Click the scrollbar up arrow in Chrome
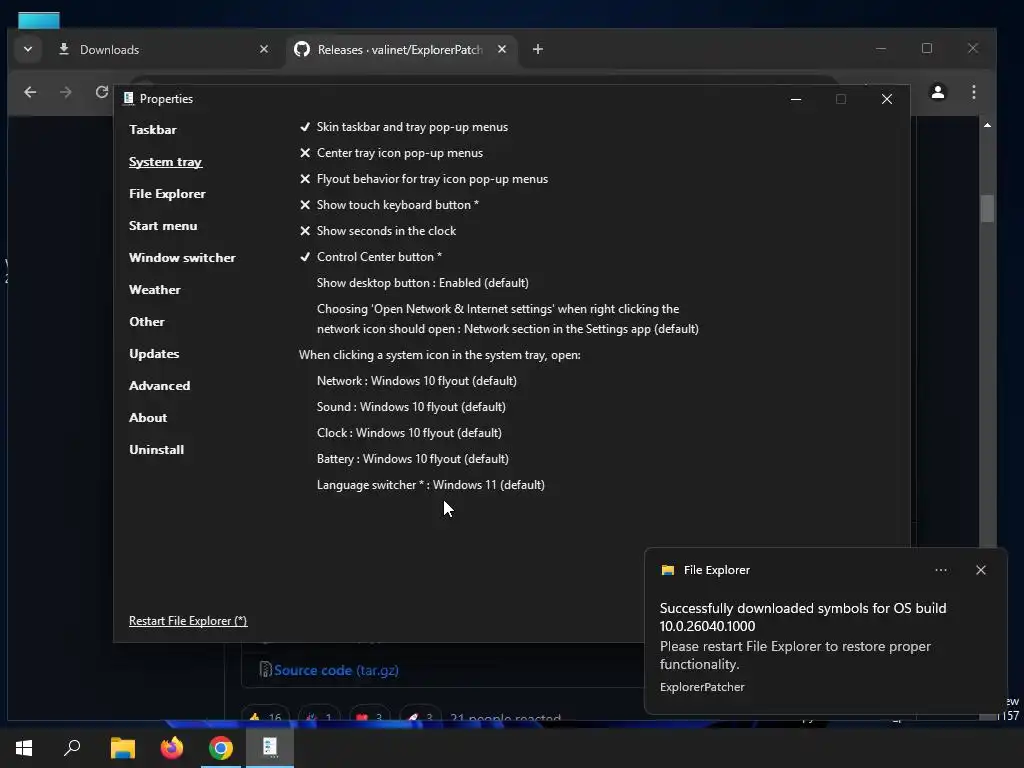Viewport: 1024px width, 768px height. (987, 125)
